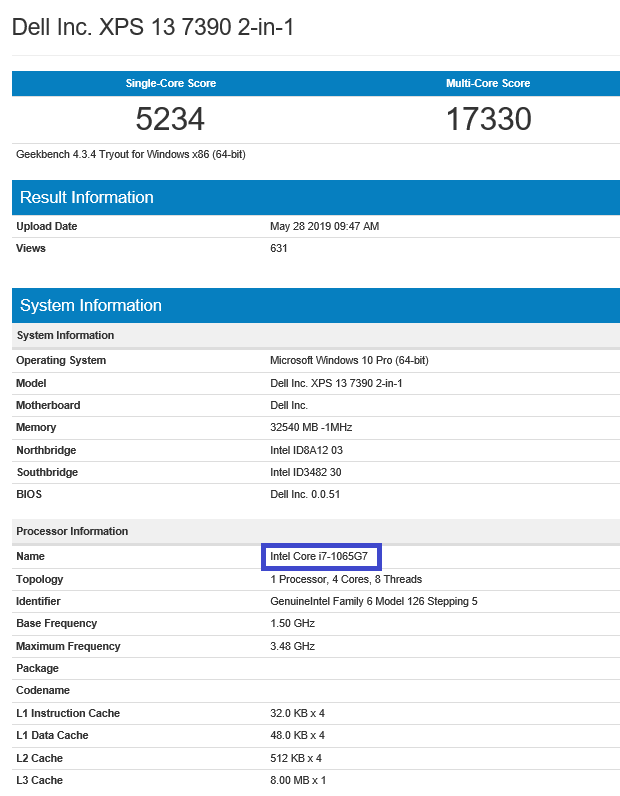Image resolution: width=620 pixels, height=796 pixels.
Task: Select L1 data cache value 48.0 KB x 4
Action: (298, 735)
